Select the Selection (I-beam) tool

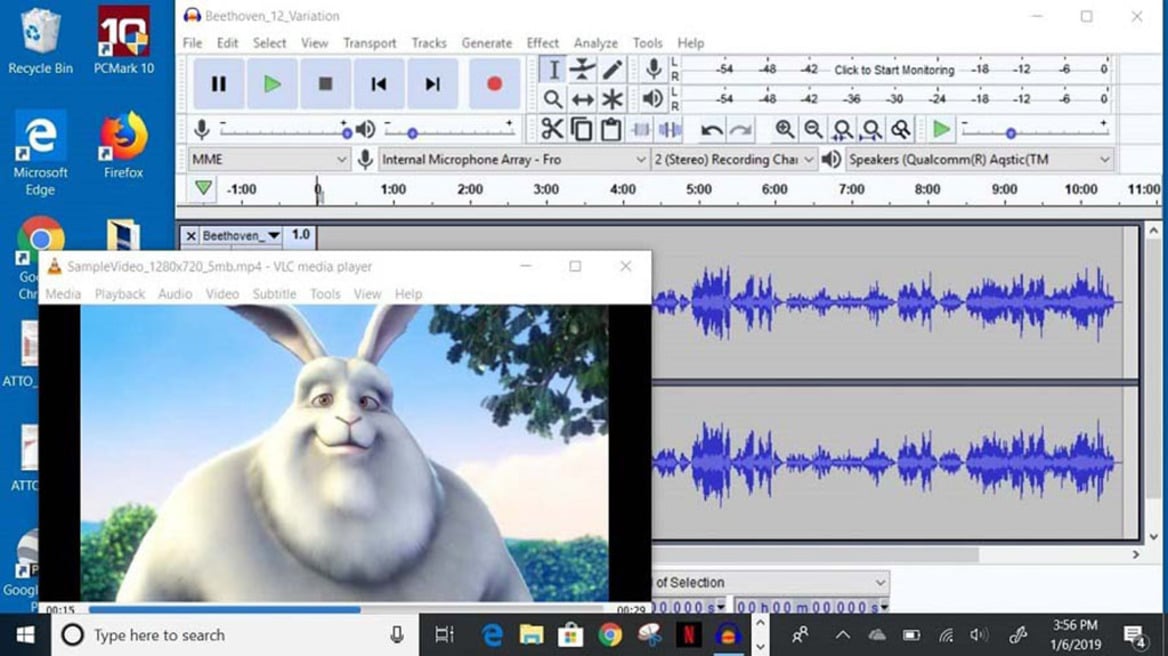click(x=553, y=70)
